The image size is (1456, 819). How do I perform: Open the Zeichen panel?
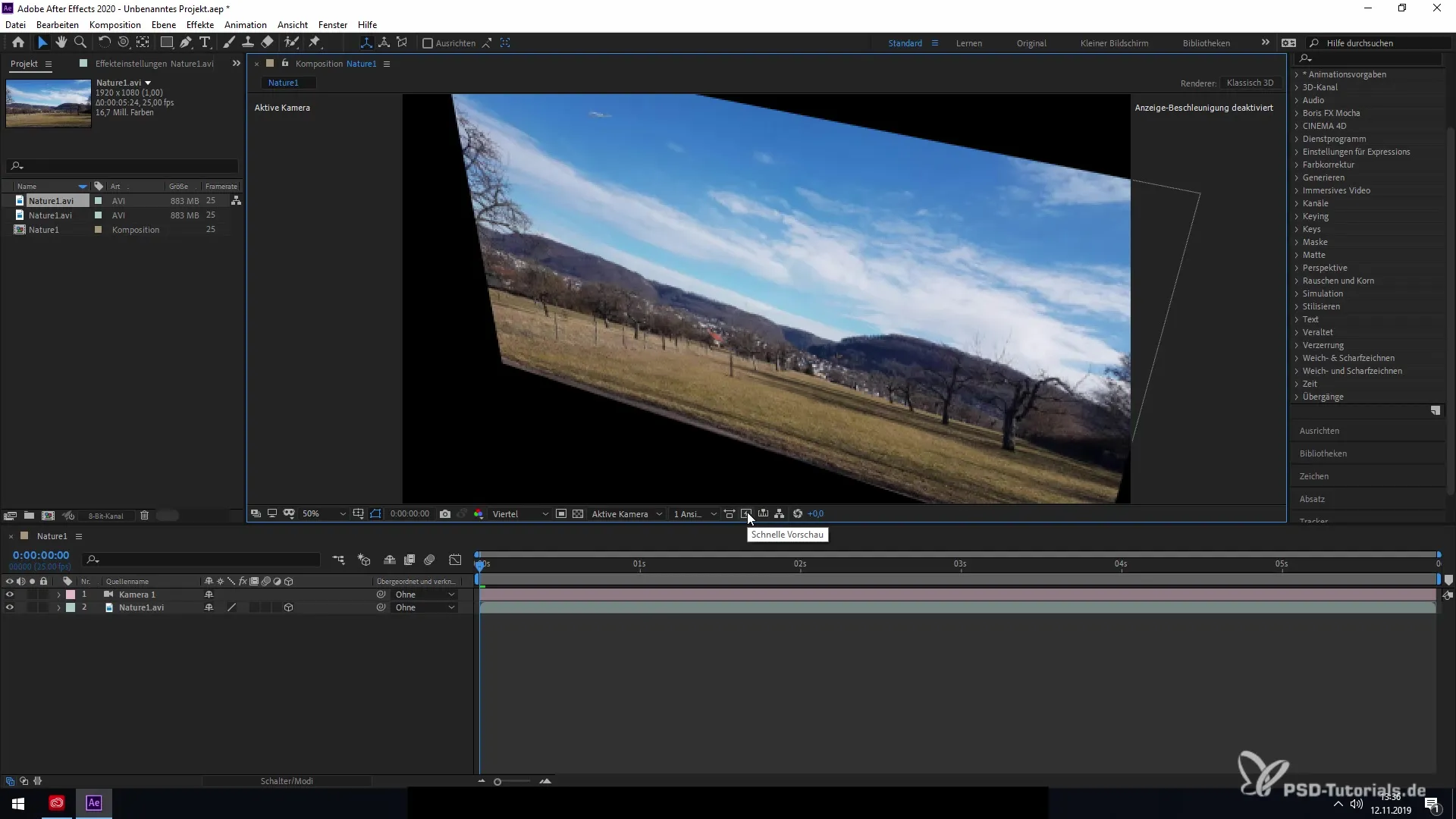click(1314, 476)
